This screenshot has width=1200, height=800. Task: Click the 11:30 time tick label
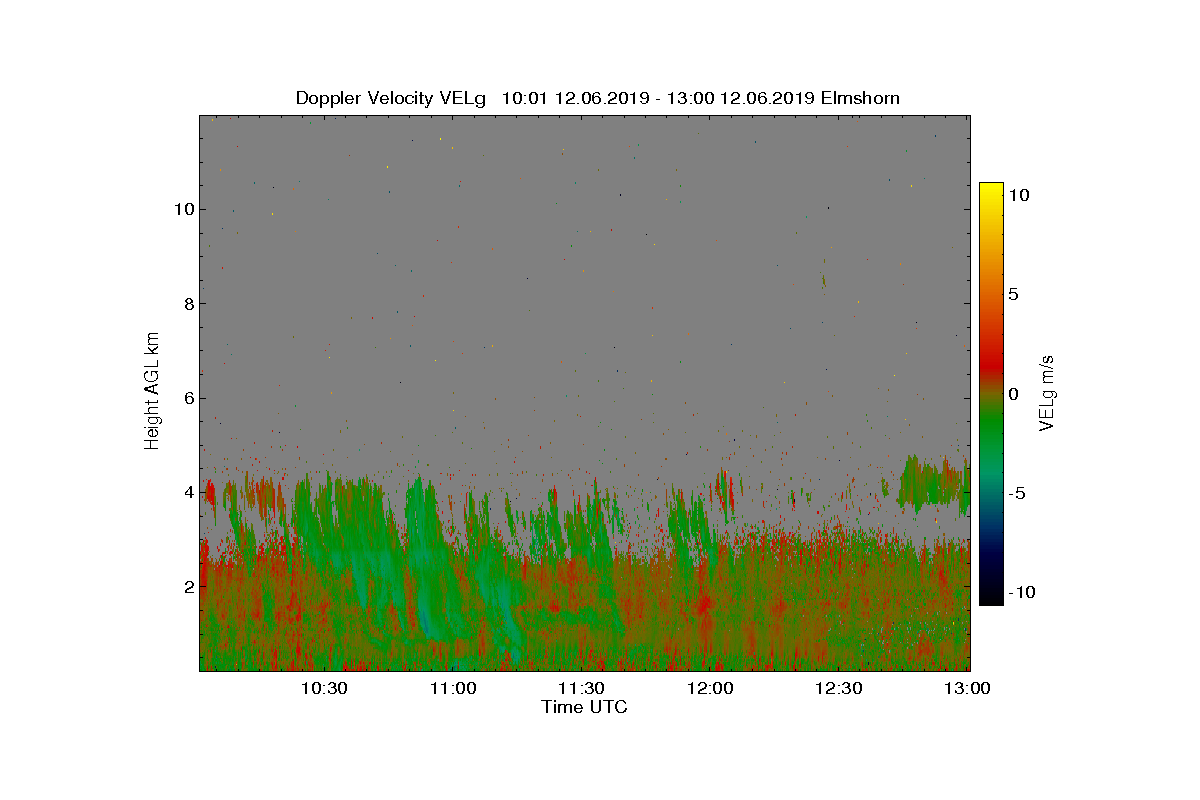click(581, 688)
